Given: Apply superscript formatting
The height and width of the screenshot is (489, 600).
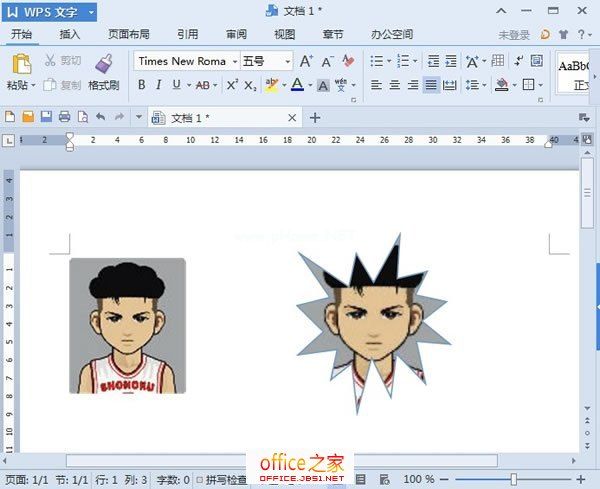Looking at the screenshot, I should [x=232, y=85].
